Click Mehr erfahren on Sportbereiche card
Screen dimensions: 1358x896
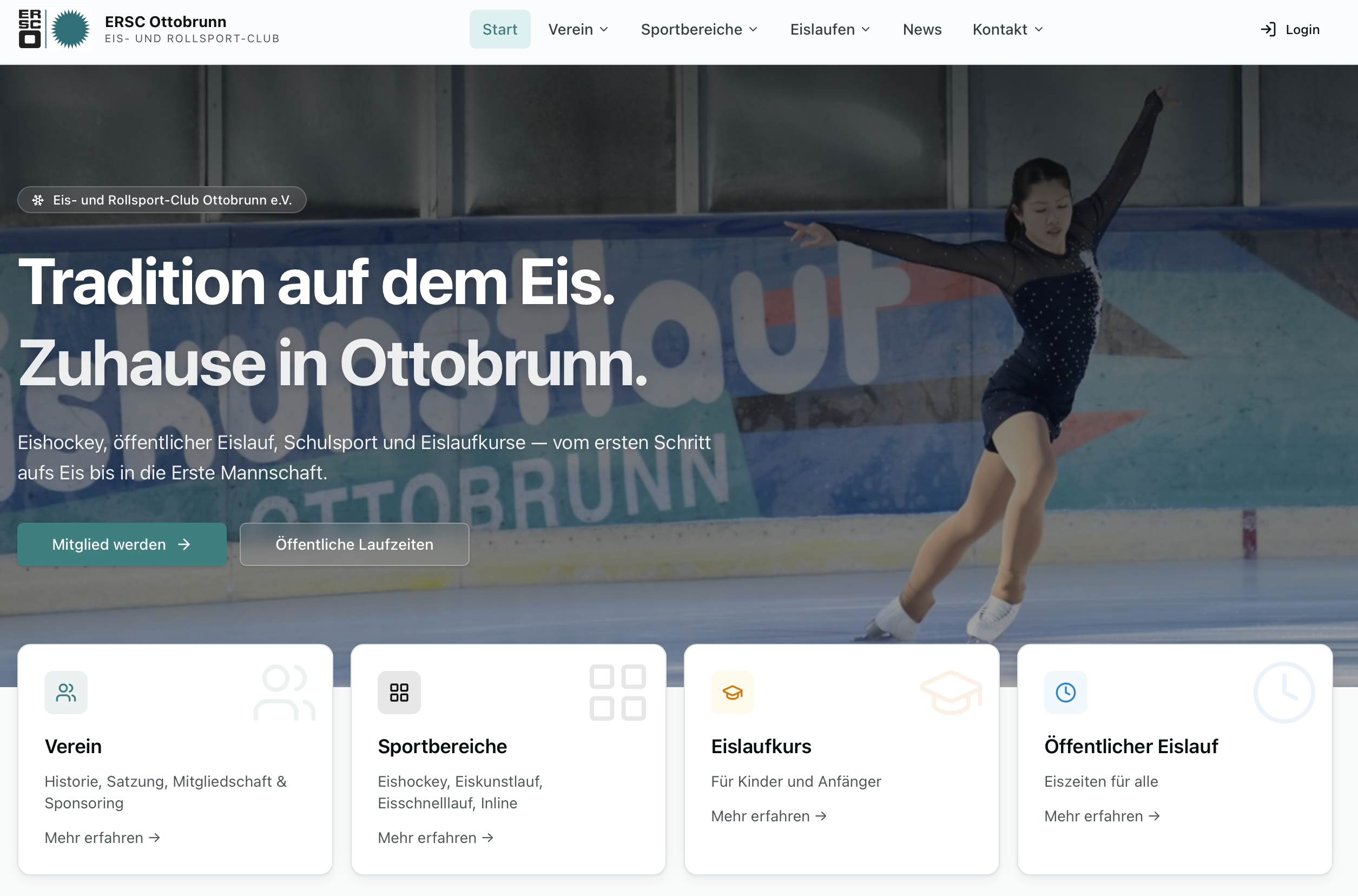click(x=436, y=838)
